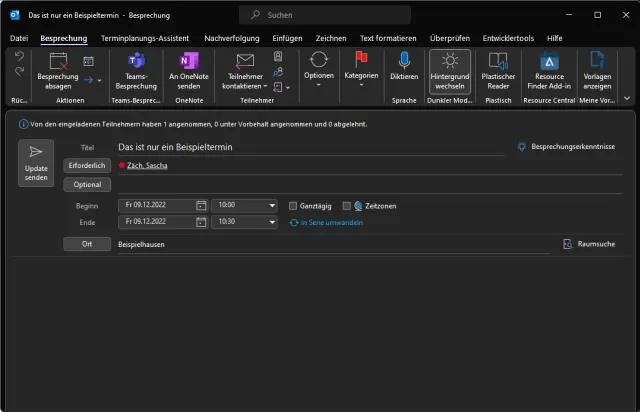Click the Besprechung absagen icon
The width and height of the screenshot is (640, 412).
pos(58,62)
